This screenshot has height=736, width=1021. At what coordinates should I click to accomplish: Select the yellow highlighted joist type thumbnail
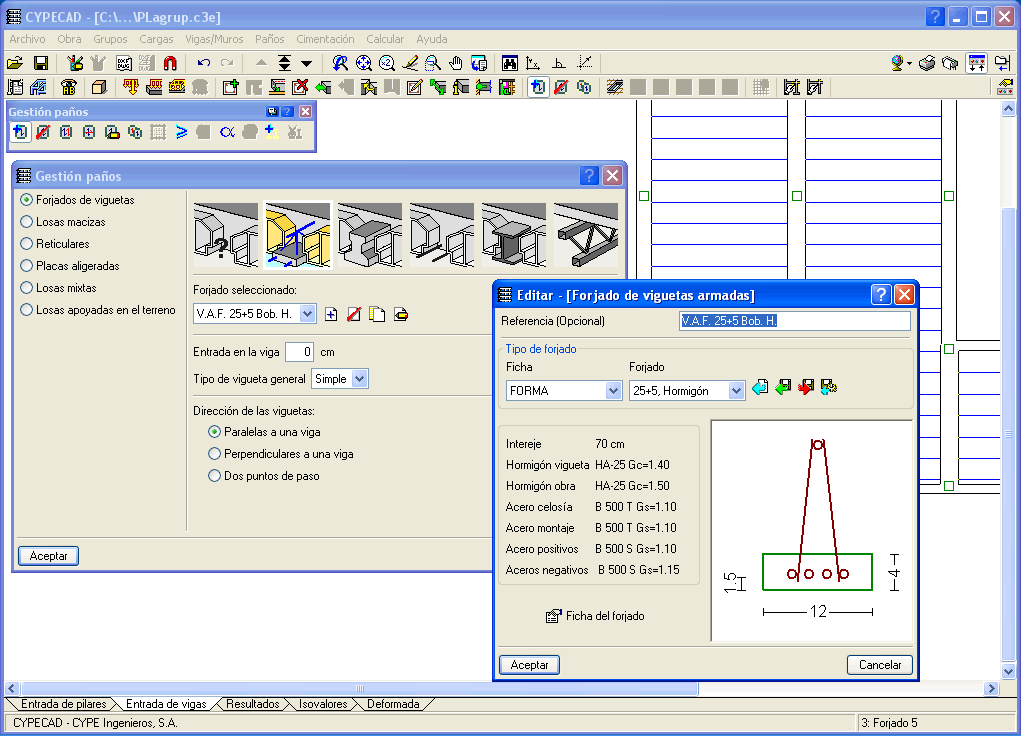point(298,235)
